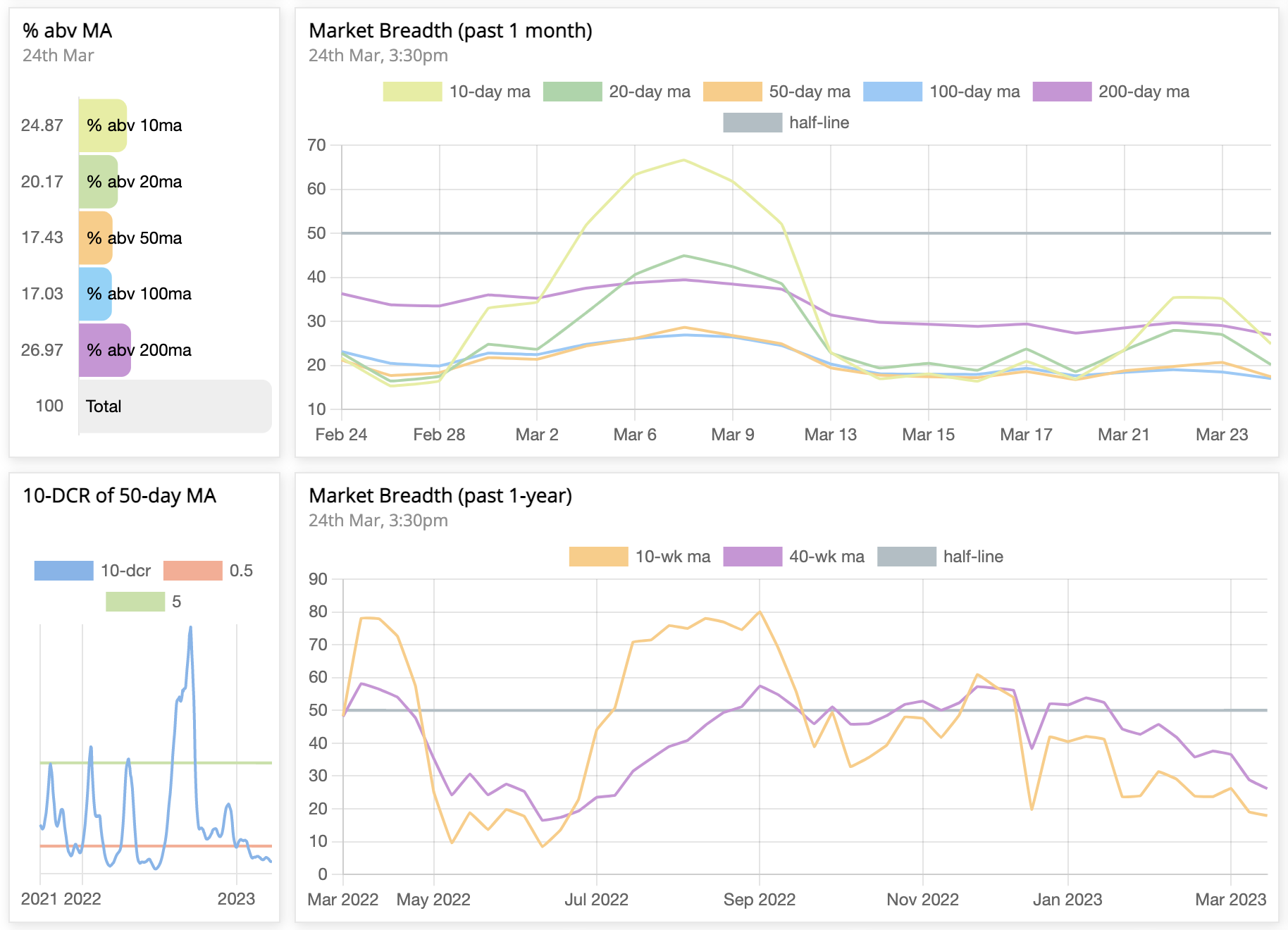
Task: Click the % abv 200ma bar
Action: (x=105, y=350)
